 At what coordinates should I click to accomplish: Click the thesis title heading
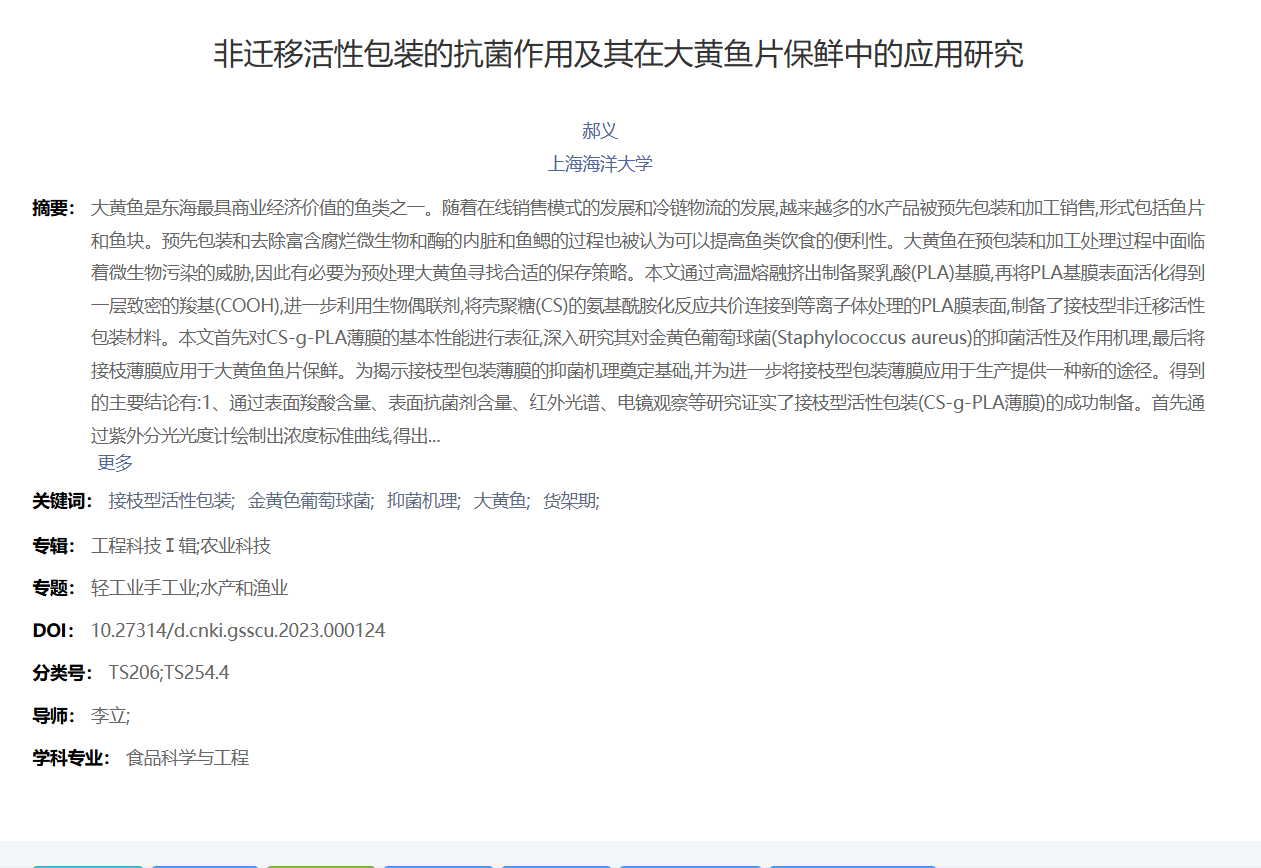click(618, 54)
